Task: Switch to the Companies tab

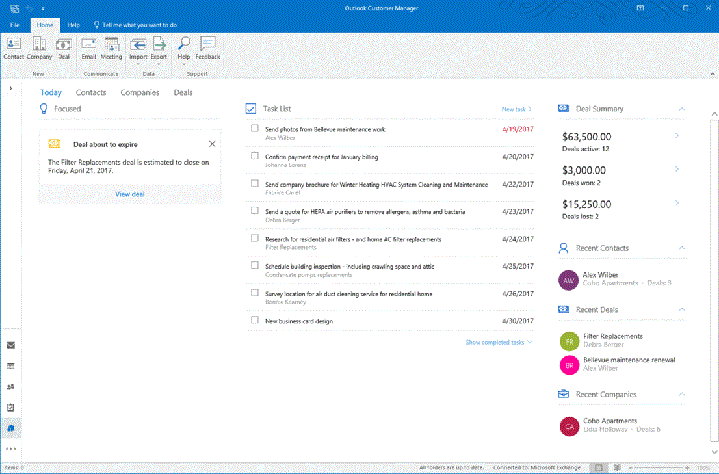Action: point(140,93)
